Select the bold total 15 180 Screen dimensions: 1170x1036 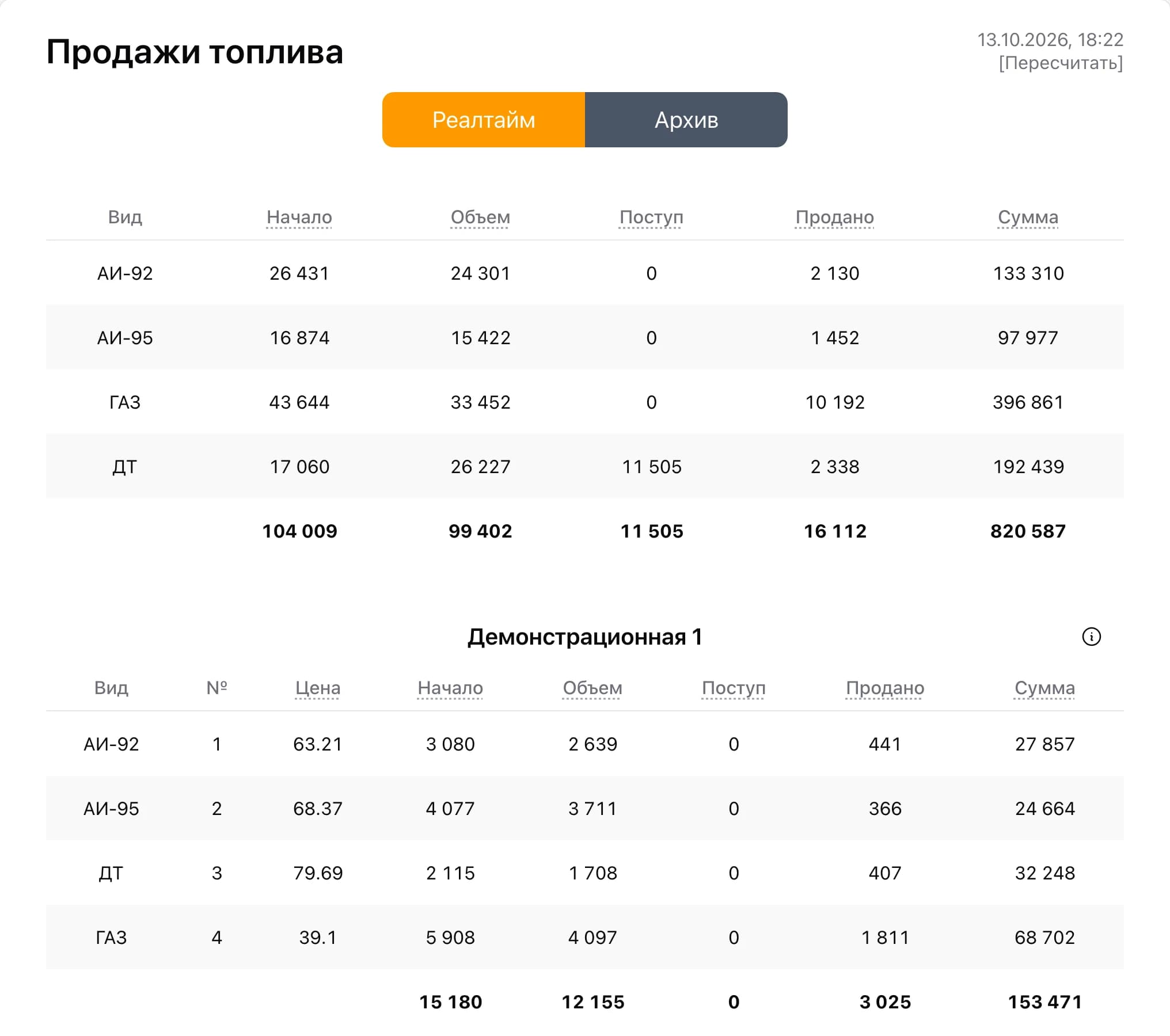coord(450,1002)
